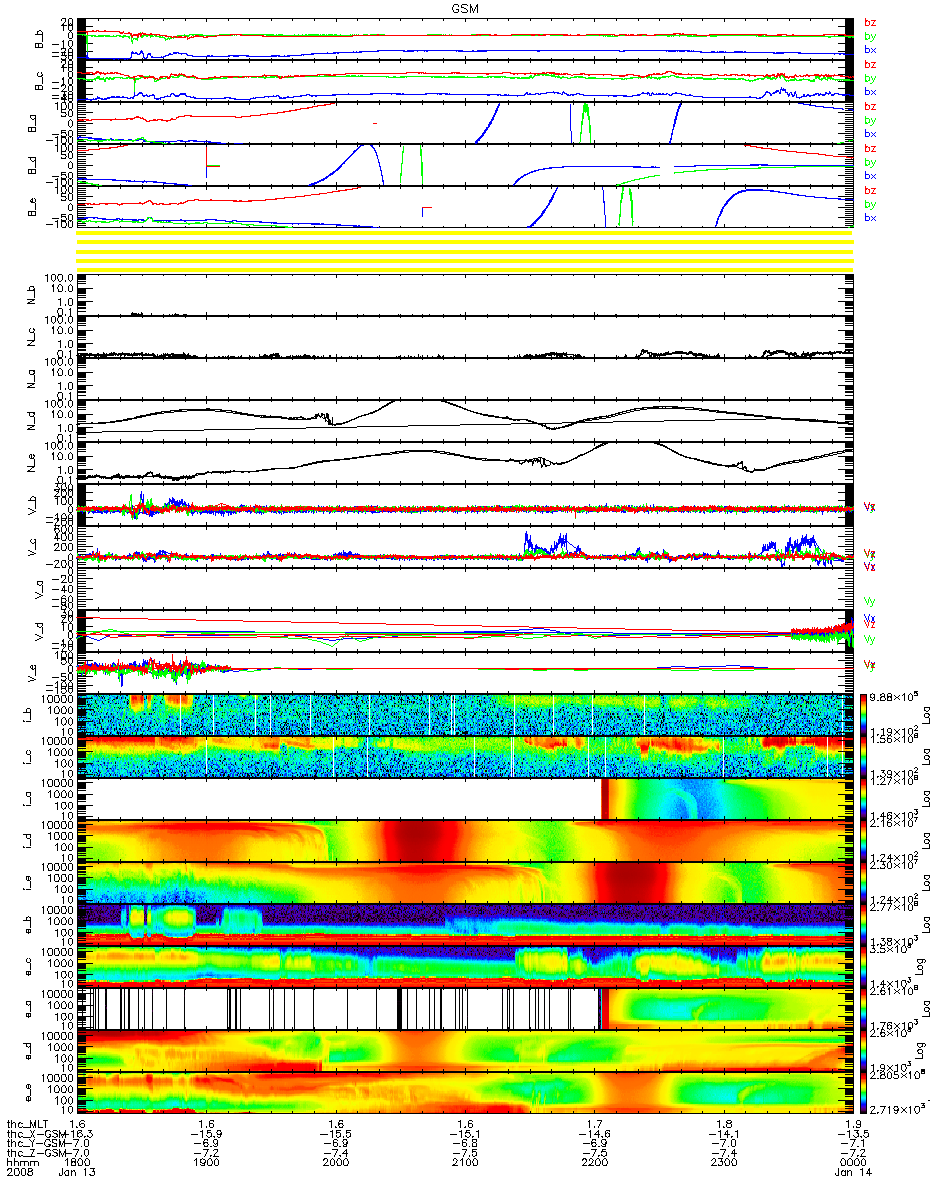Click the B_b axis label

tap(40, 40)
